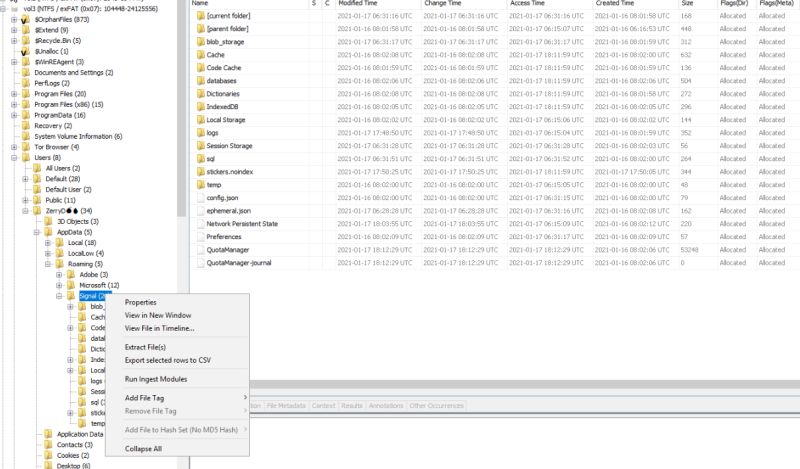Click the [current folder] icon in the list
The image size is (800, 469).
(x=201, y=15)
